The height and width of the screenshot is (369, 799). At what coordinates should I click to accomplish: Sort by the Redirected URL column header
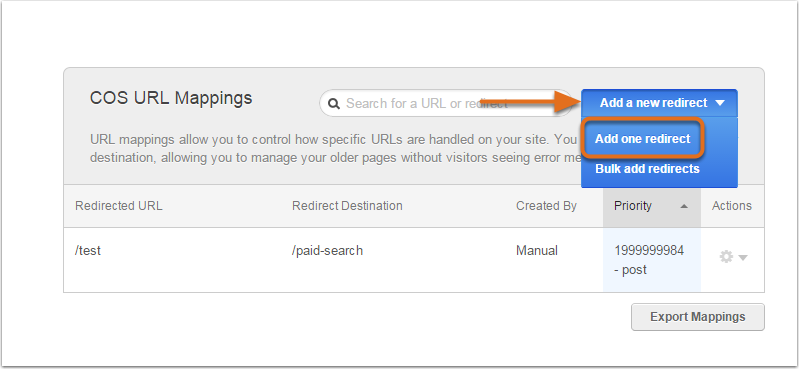[x=119, y=206]
